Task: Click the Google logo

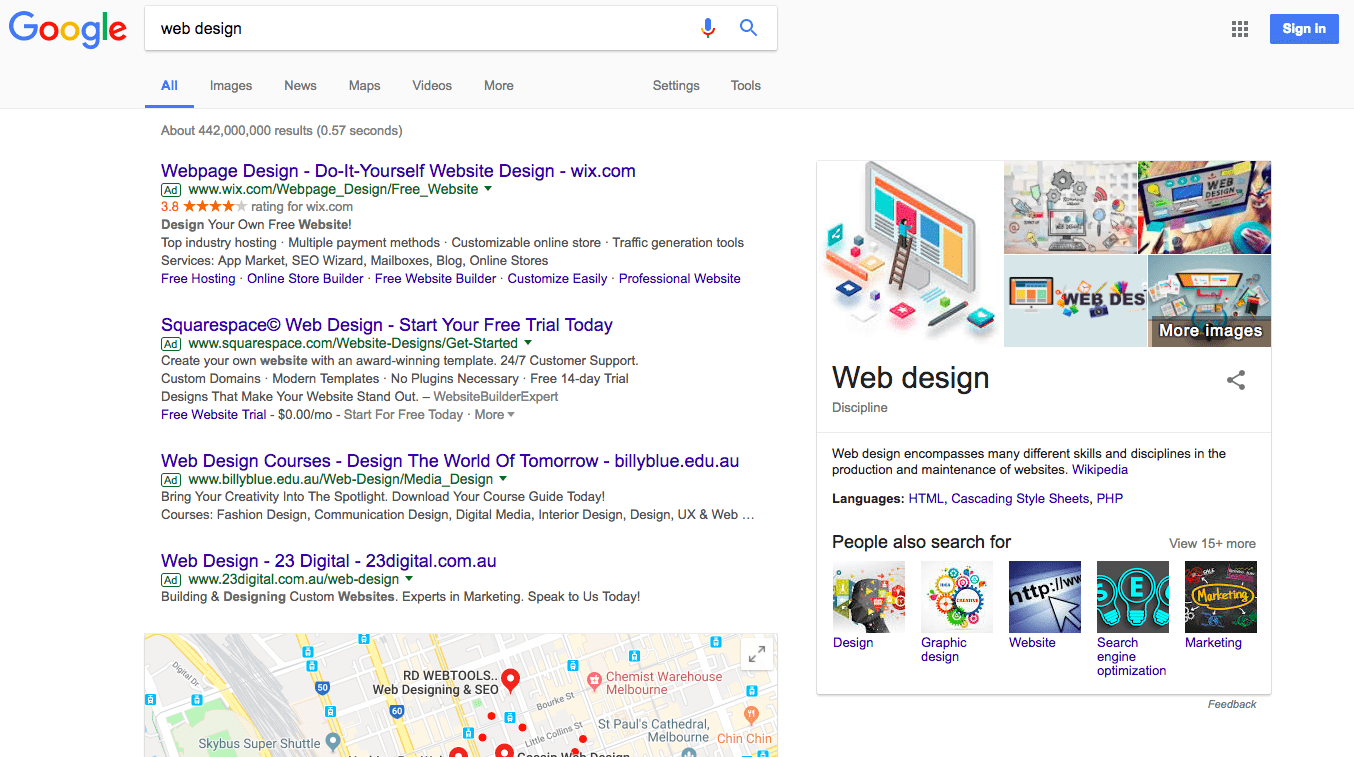Action: tap(68, 30)
